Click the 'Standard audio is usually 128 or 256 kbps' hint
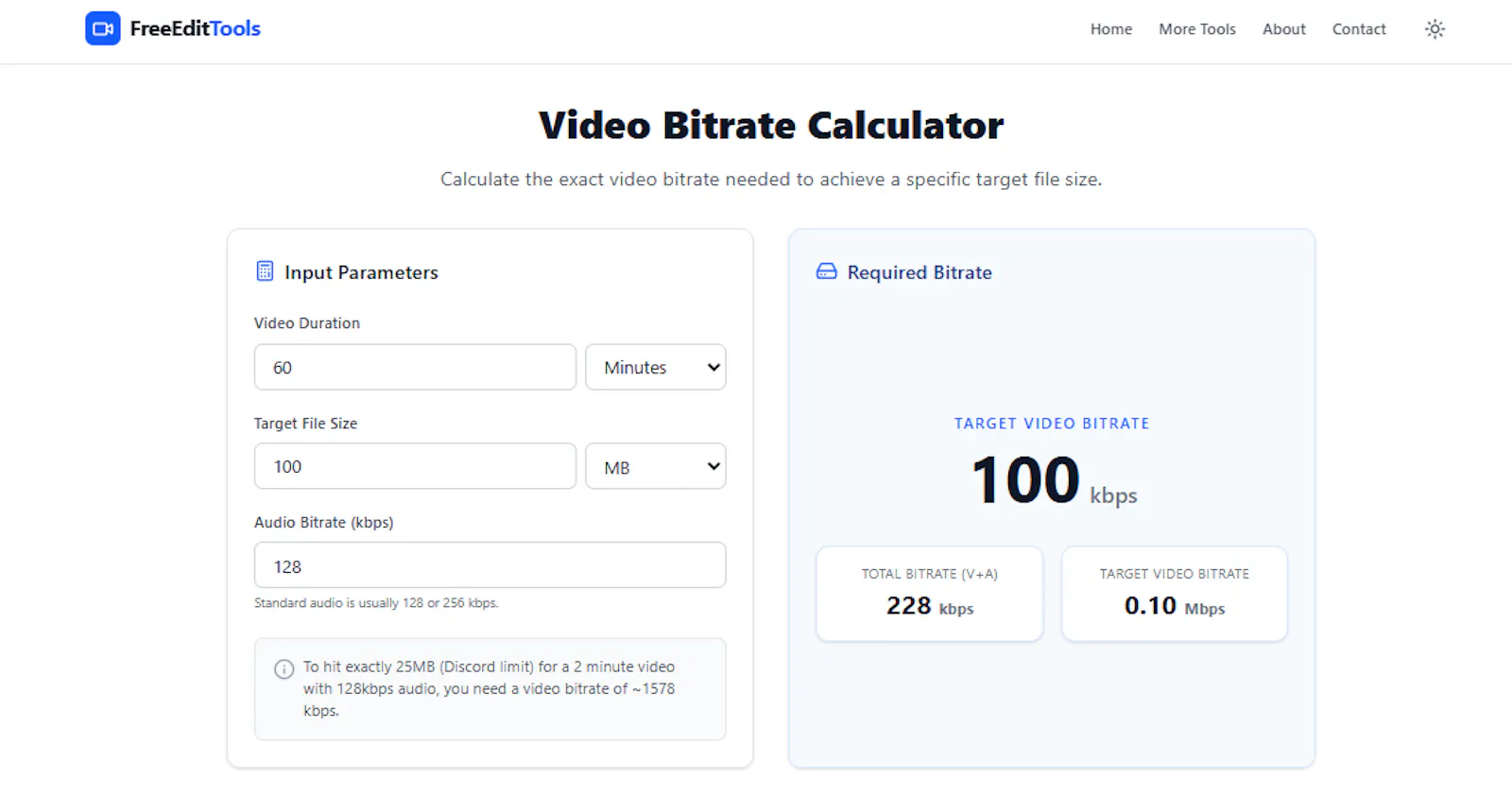 coord(376,603)
